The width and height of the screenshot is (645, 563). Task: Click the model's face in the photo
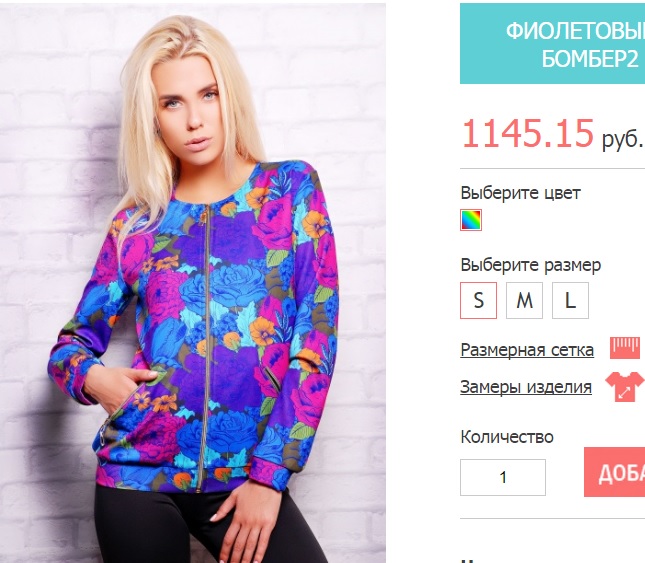pyautogui.click(x=190, y=113)
